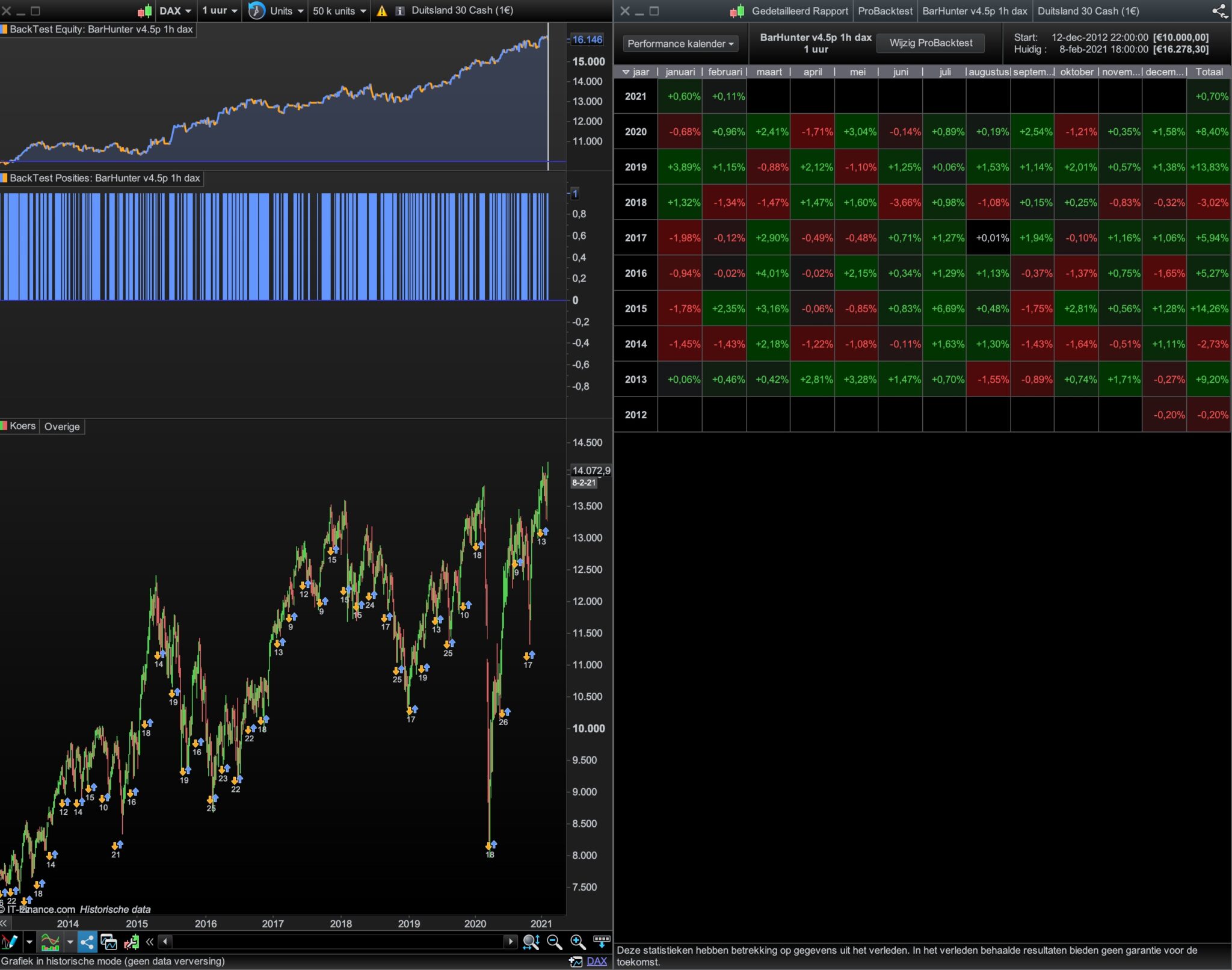The width and height of the screenshot is (1232, 970).
Task: Click share icon in report window header
Action: click(1219, 11)
